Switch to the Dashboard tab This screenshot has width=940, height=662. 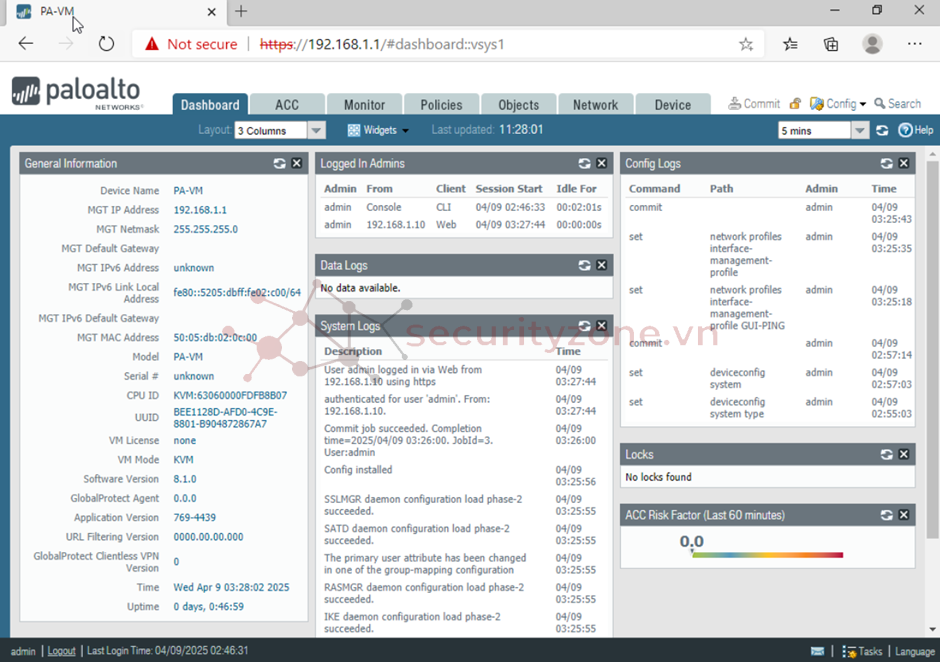coord(210,104)
